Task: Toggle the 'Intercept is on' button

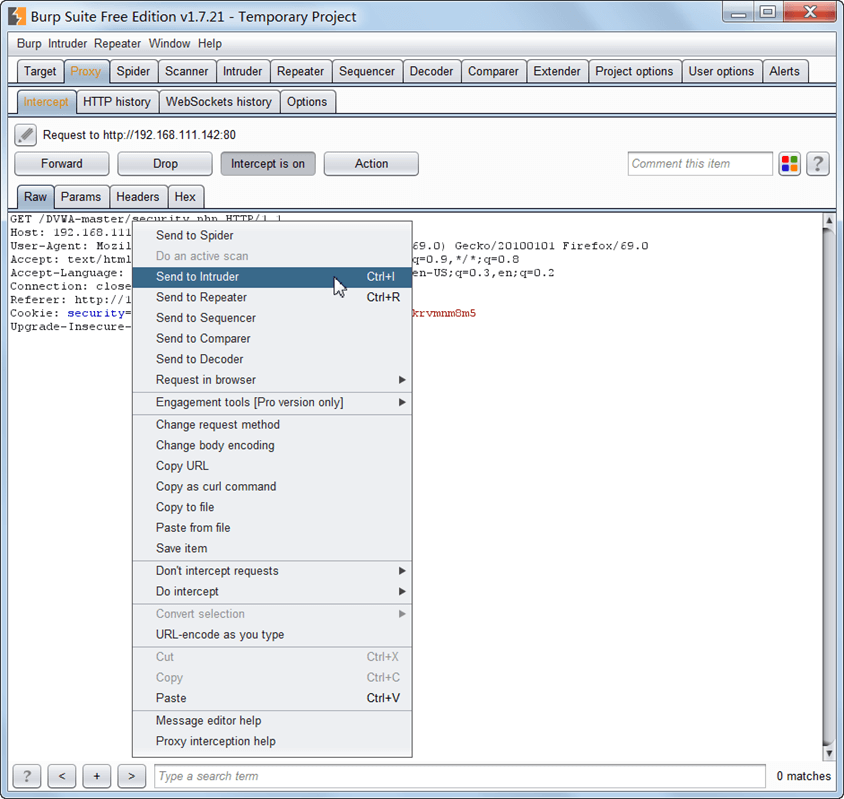Action: (x=268, y=164)
